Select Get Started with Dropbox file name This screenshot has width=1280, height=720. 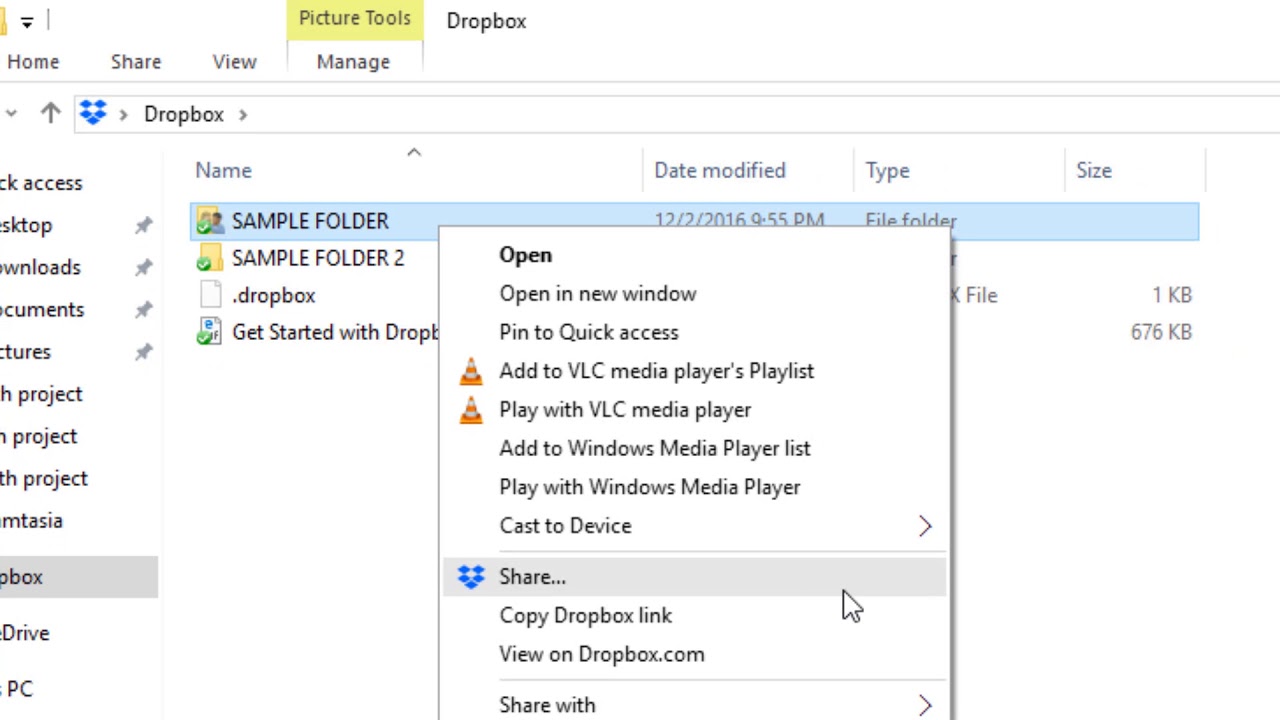[x=335, y=332]
